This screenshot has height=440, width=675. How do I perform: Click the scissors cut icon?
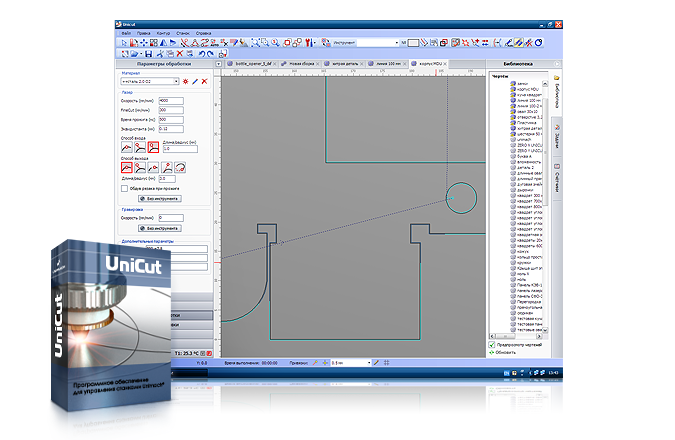(x=160, y=54)
